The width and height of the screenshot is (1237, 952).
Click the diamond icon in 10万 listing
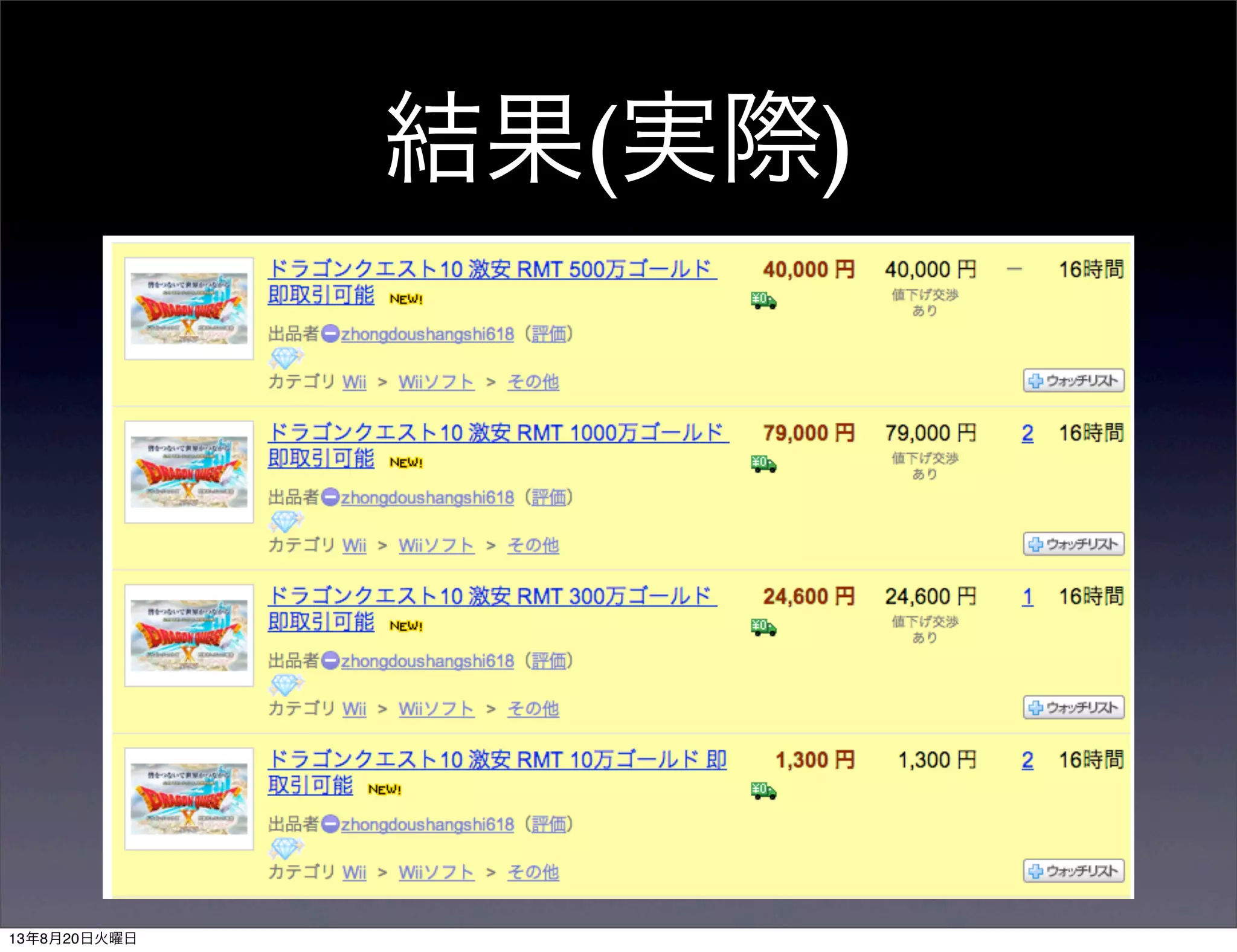coord(286,849)
